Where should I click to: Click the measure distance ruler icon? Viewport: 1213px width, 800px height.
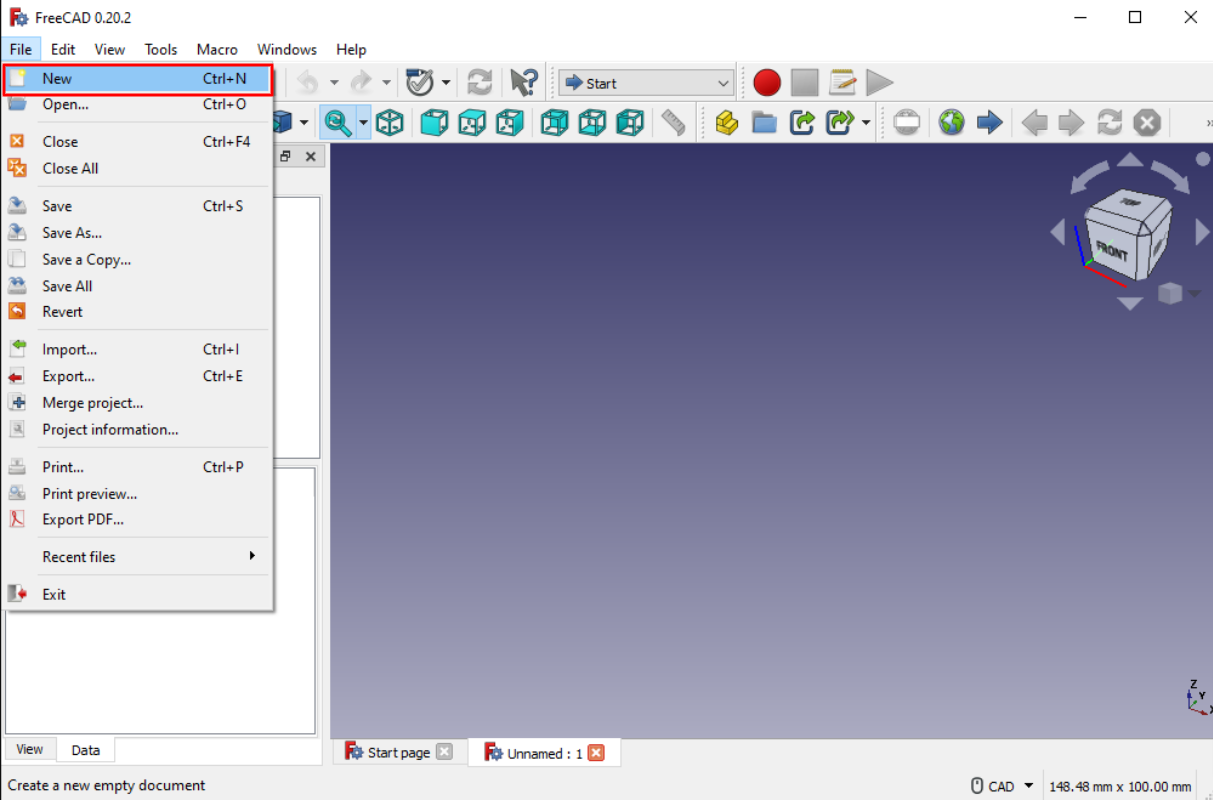click(x=674, y=123)
